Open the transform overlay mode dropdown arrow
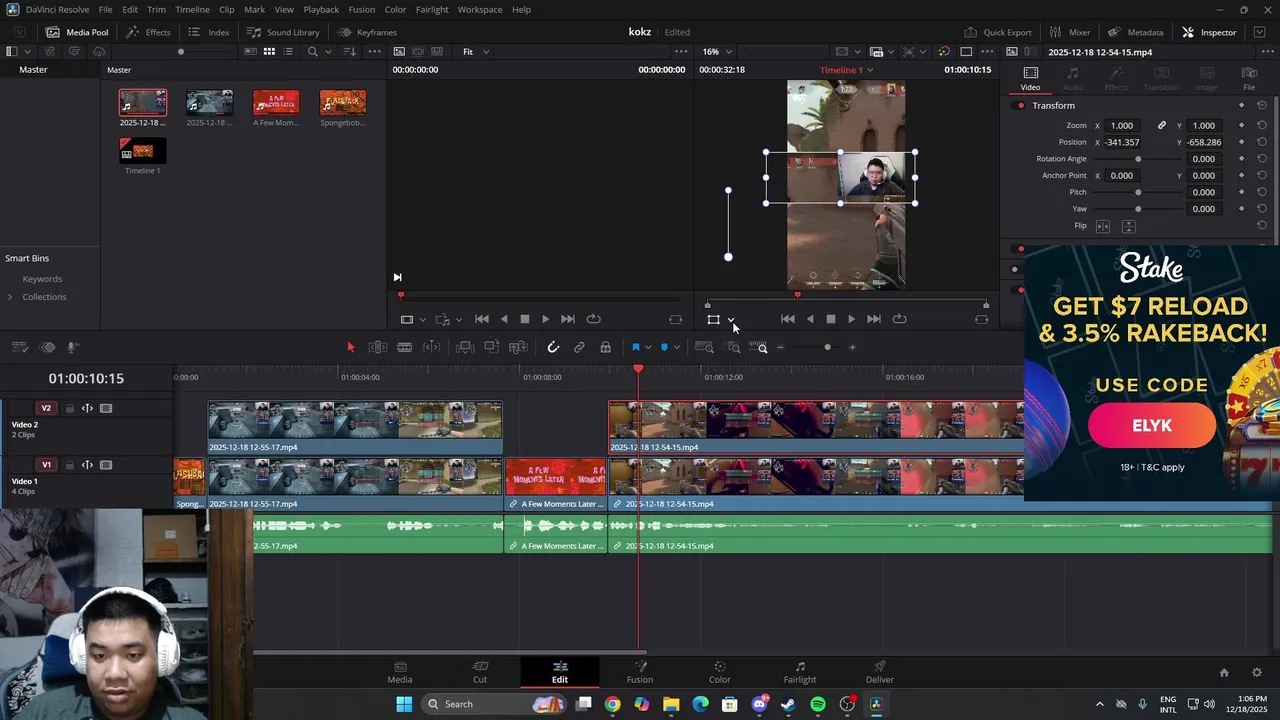Screen dimensions: 1280x720 [731, 320]
